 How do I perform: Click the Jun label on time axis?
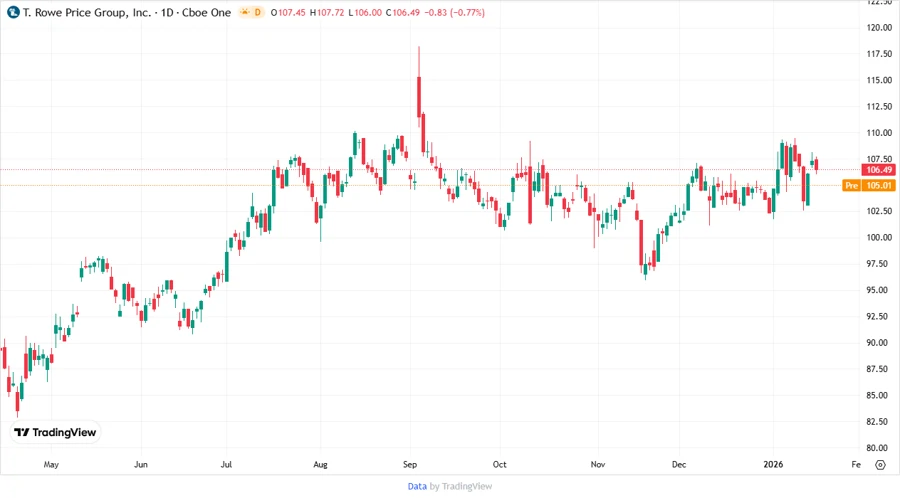tap(141, 465)
